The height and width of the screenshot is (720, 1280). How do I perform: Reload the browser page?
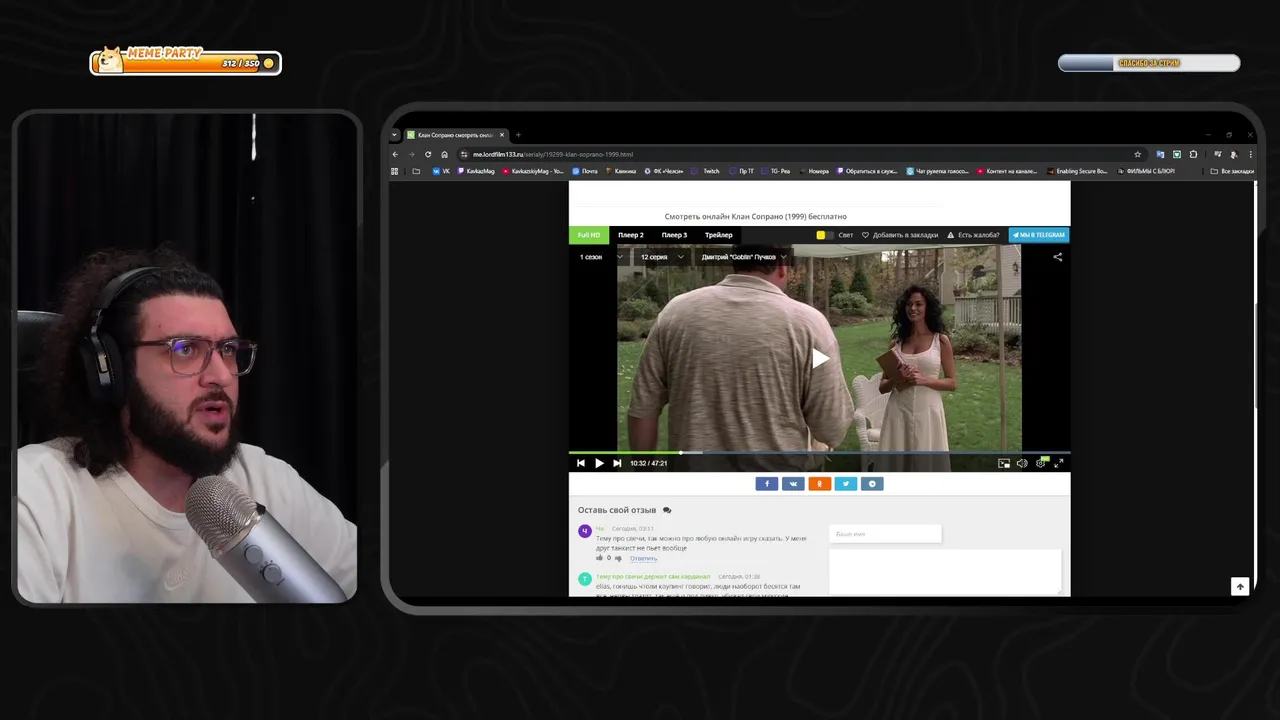click(x=428, y=154)
